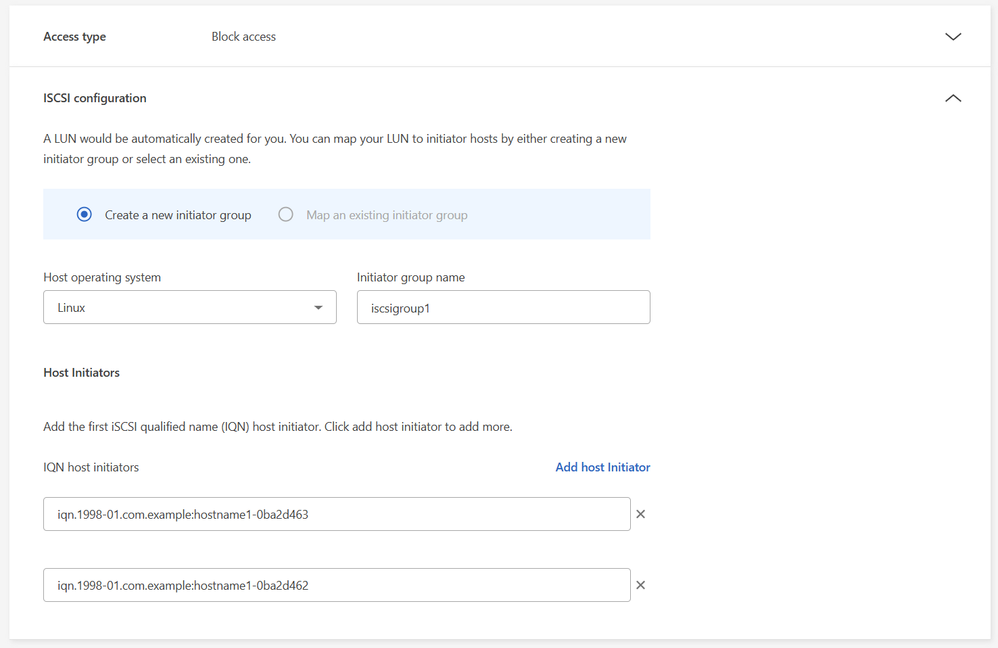Click the selected radio indicator for new initiator group
Image resolution: width=998 pixels, height=648 pixels.
[x=84, y=213]
